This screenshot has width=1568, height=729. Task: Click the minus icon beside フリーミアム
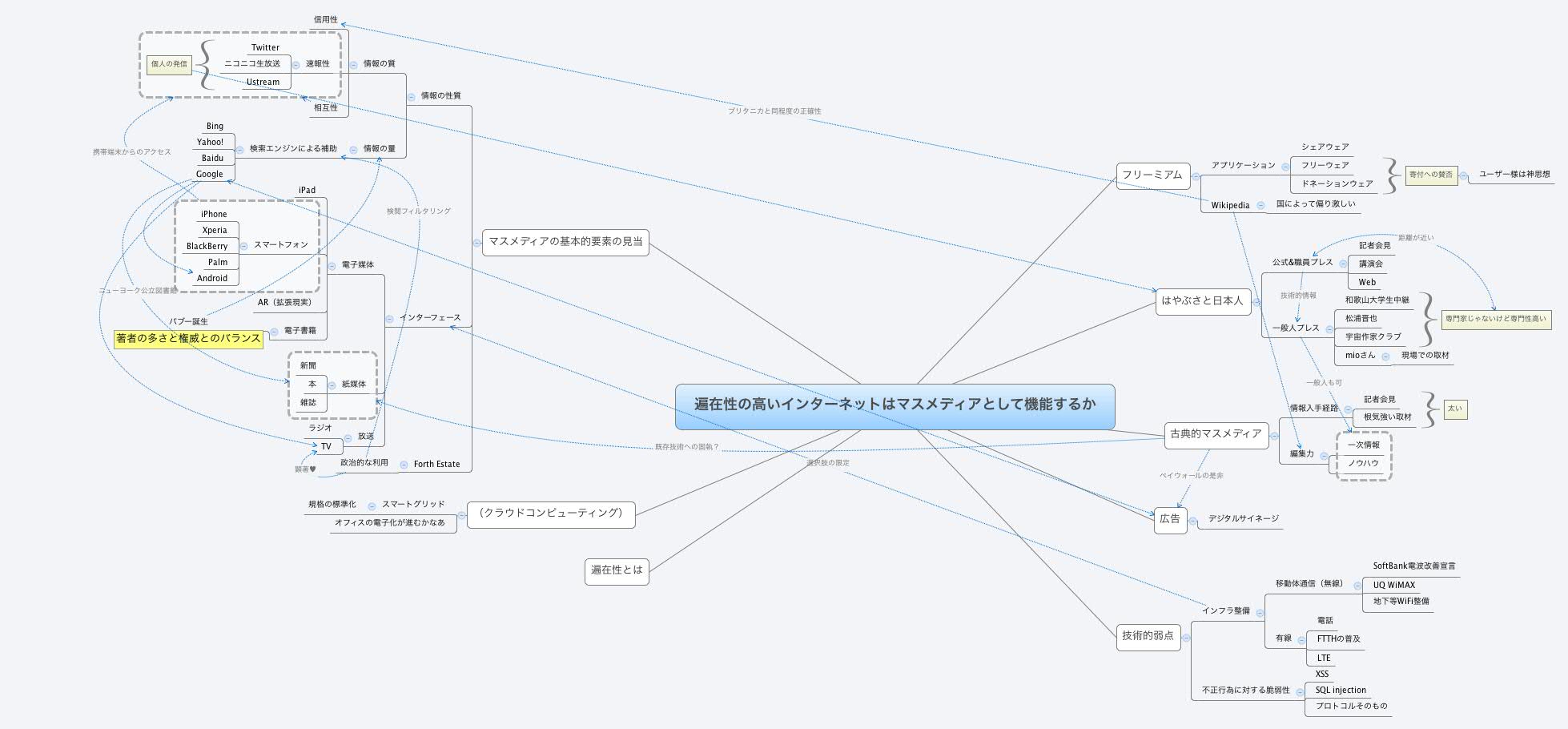click(1196, 176)
